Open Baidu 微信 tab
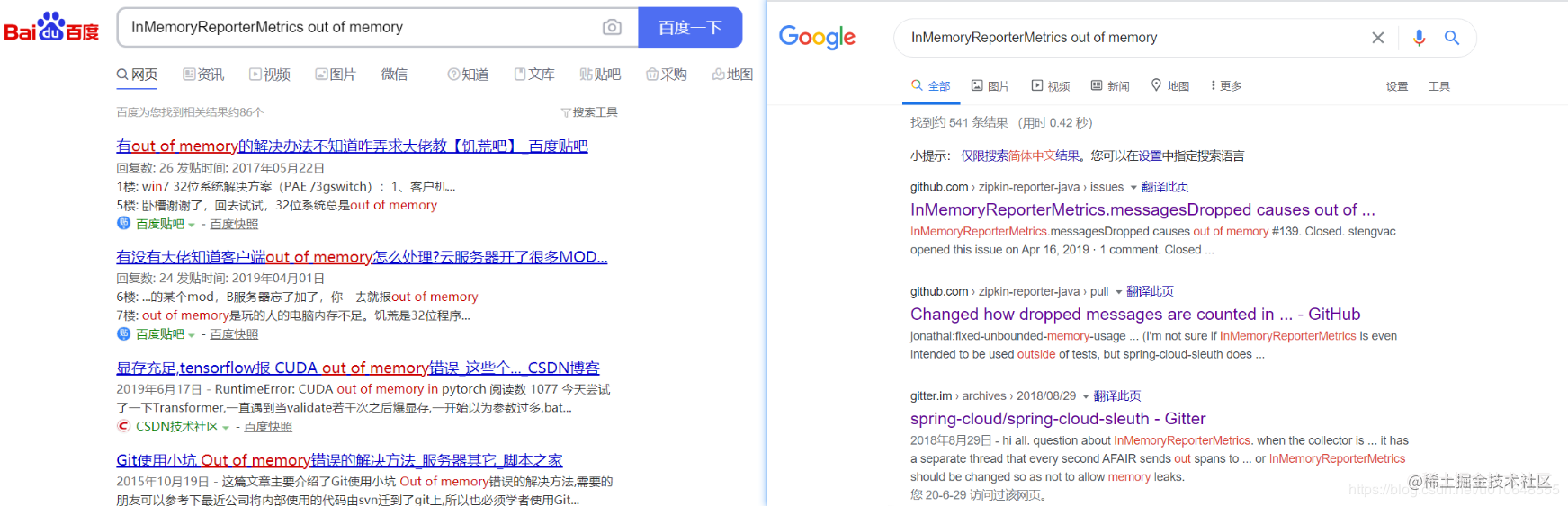Image resolution: width=1568 pixels, height=506 pixels. [394, 75]
